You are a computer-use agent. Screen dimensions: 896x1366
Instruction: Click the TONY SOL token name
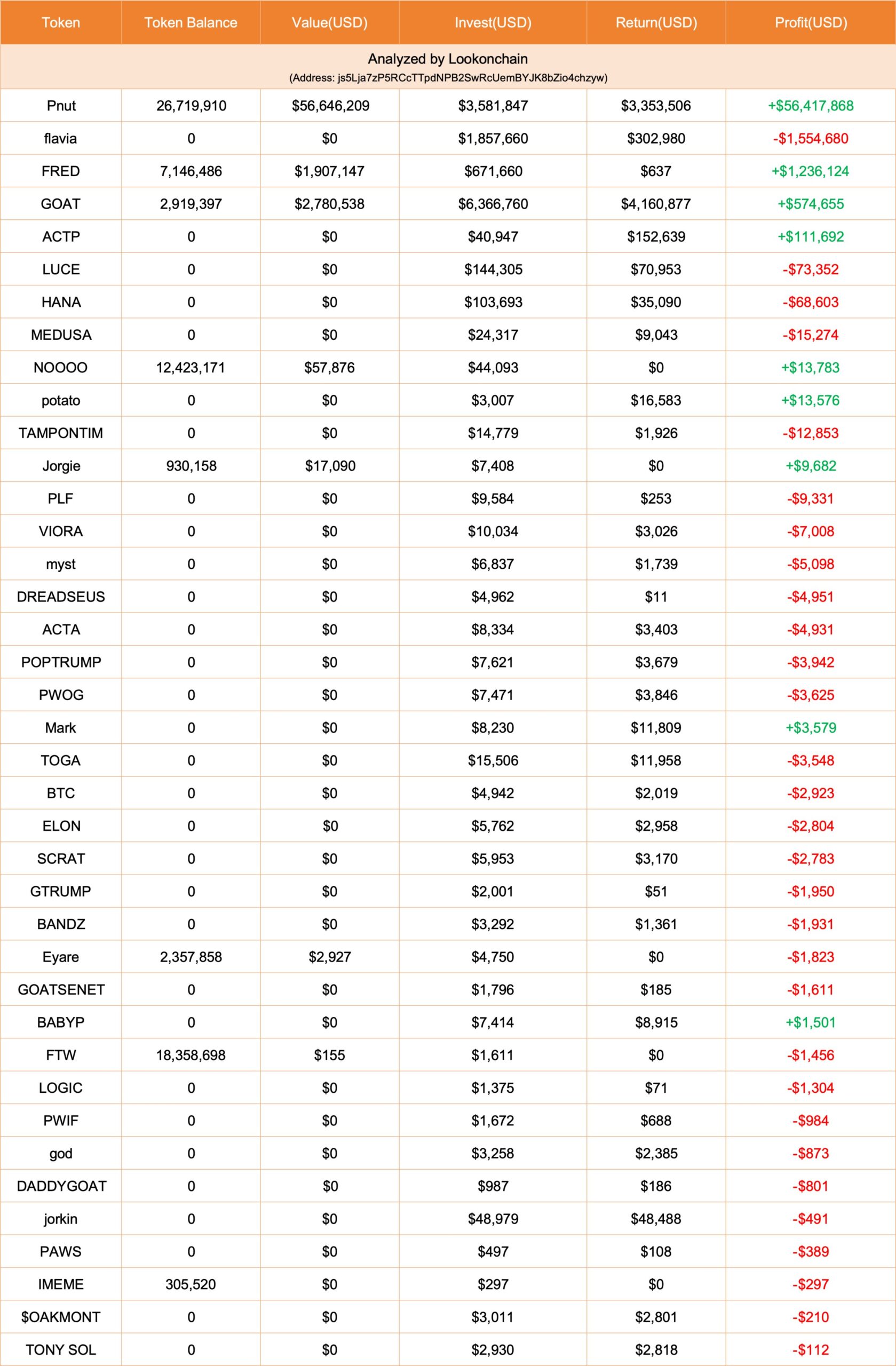[x=61, y=1349]
